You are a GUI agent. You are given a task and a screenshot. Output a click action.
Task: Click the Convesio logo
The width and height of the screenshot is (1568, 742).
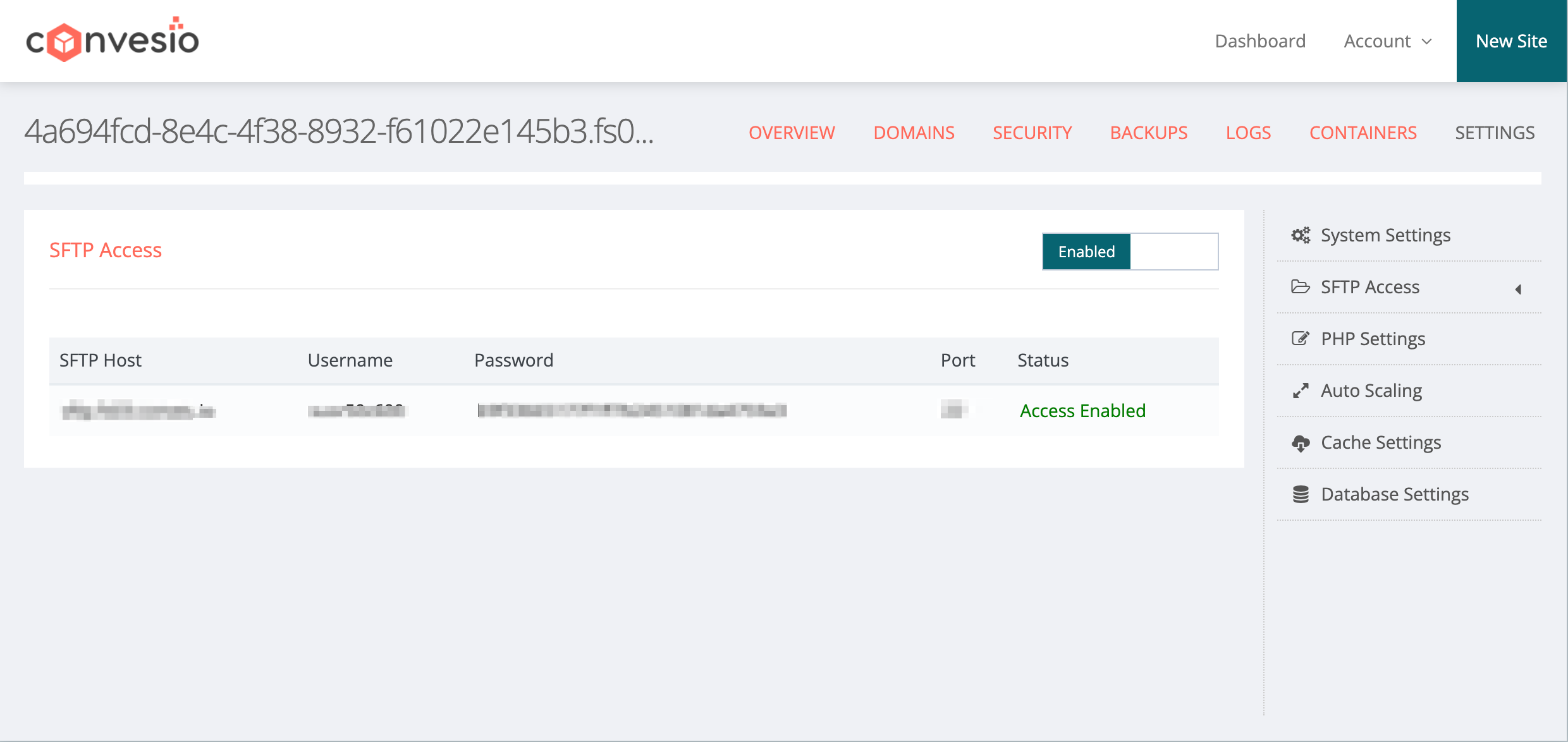coord(113,40)
